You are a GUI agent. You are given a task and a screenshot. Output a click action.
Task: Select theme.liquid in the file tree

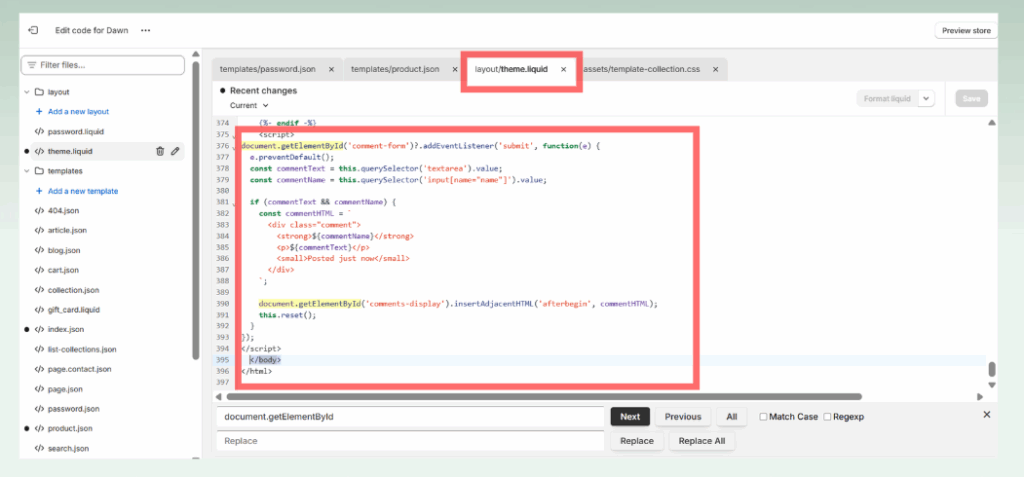pyautogui.click(x=70, y=152)
